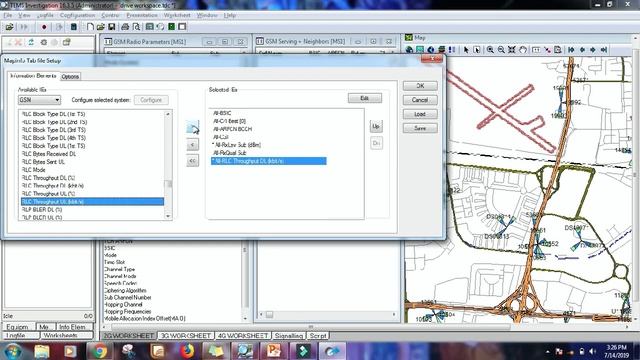
Task: Select 'RLC Mode' in the Available IEs list
Action: tap(92, 170)
